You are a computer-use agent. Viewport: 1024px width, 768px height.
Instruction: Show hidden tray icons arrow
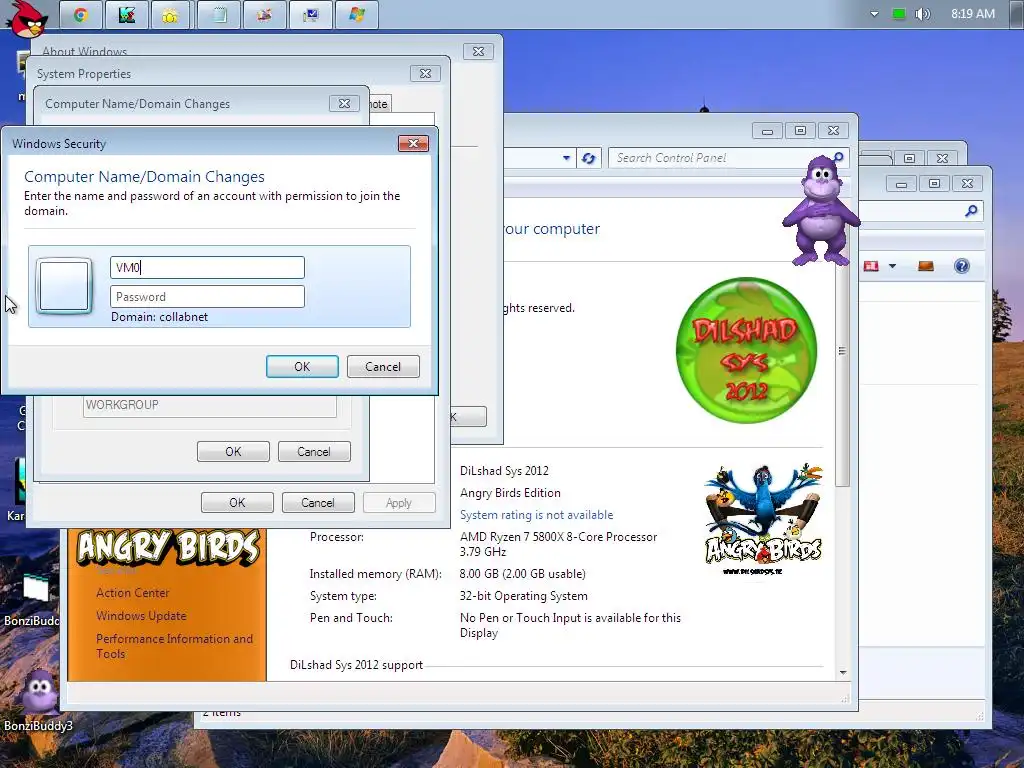coord(874,14)
